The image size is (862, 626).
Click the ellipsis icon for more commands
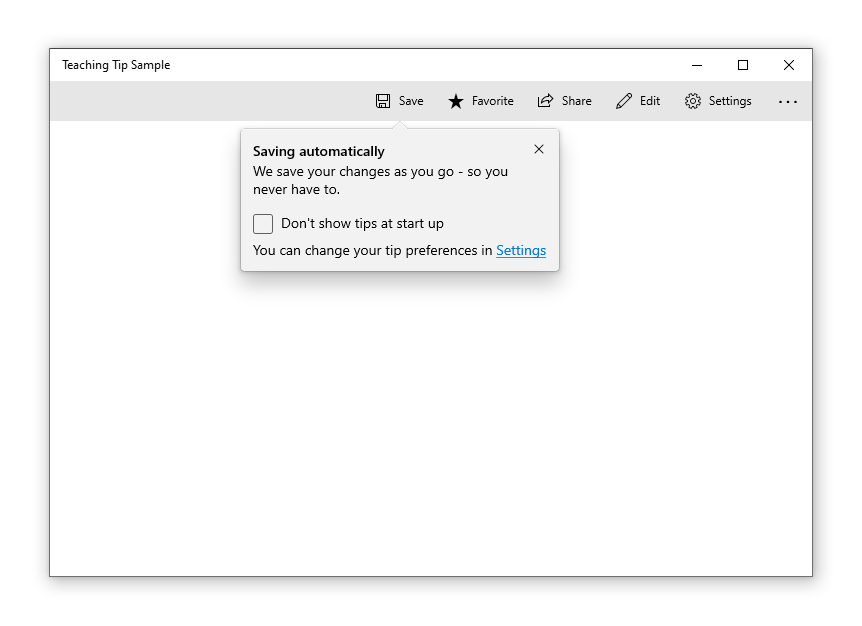pos(788,100)
